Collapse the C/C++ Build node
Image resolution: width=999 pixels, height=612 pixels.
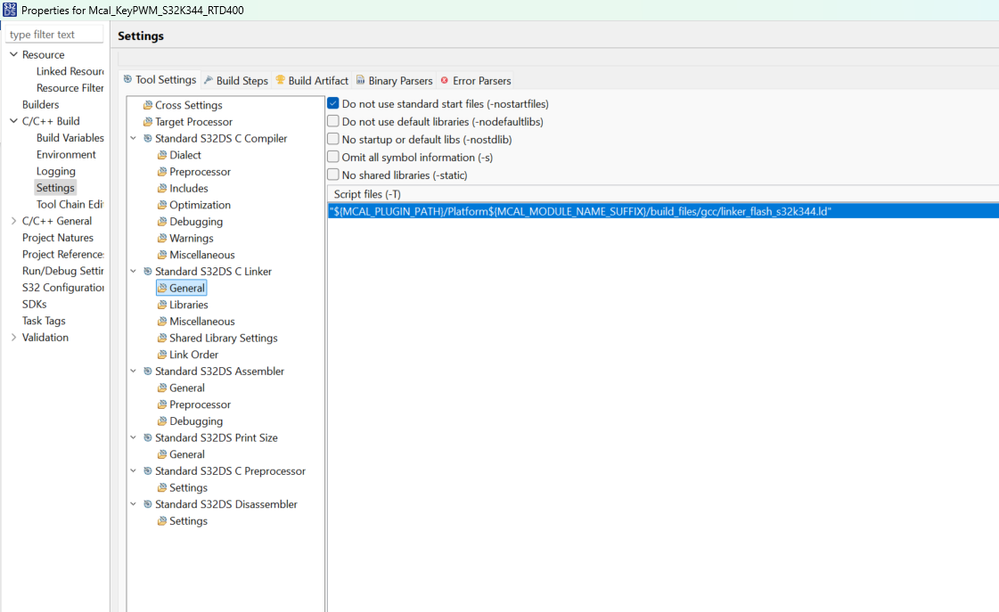[13, 120]
